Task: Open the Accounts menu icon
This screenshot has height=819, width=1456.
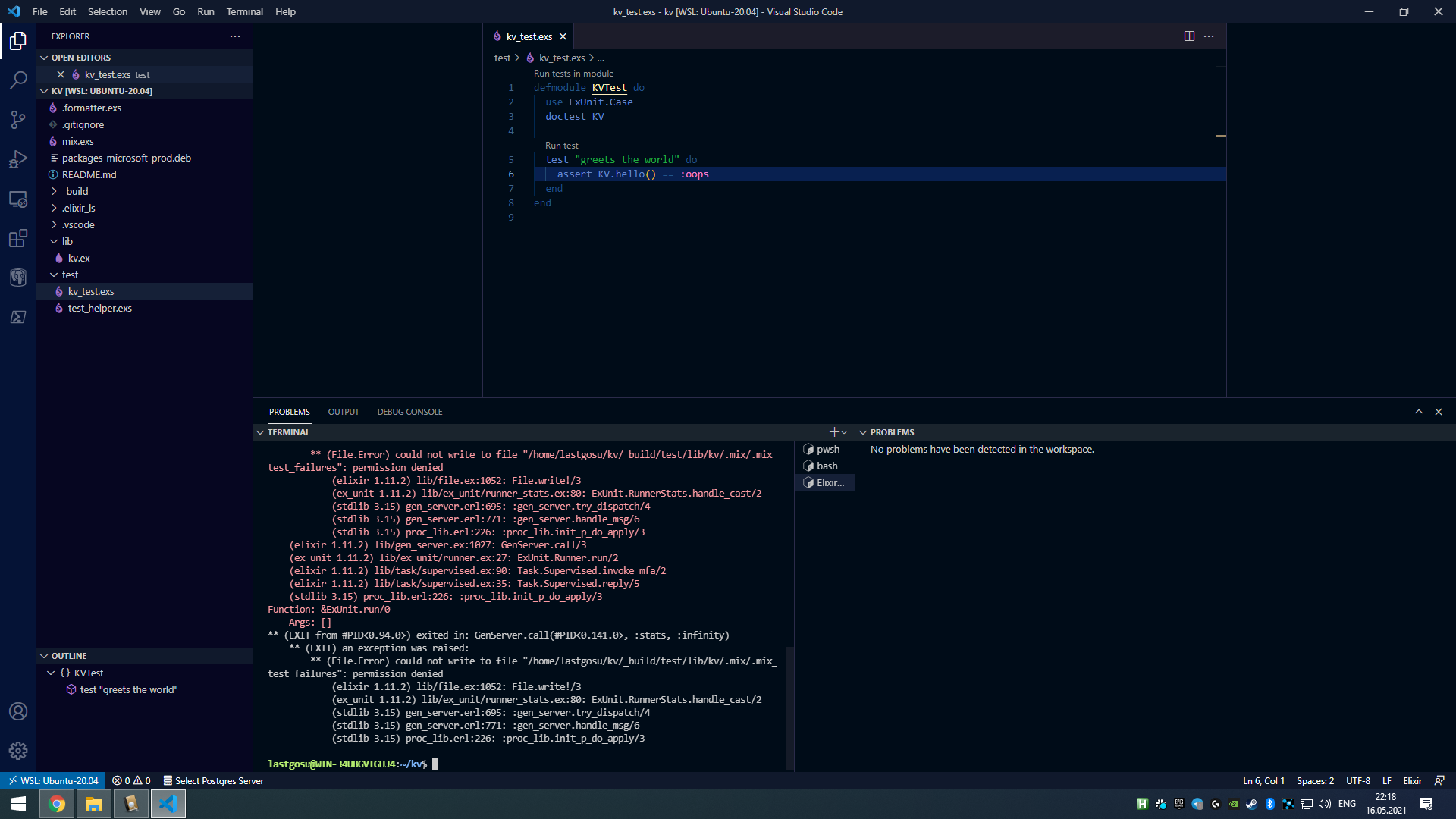Action: 18,711
